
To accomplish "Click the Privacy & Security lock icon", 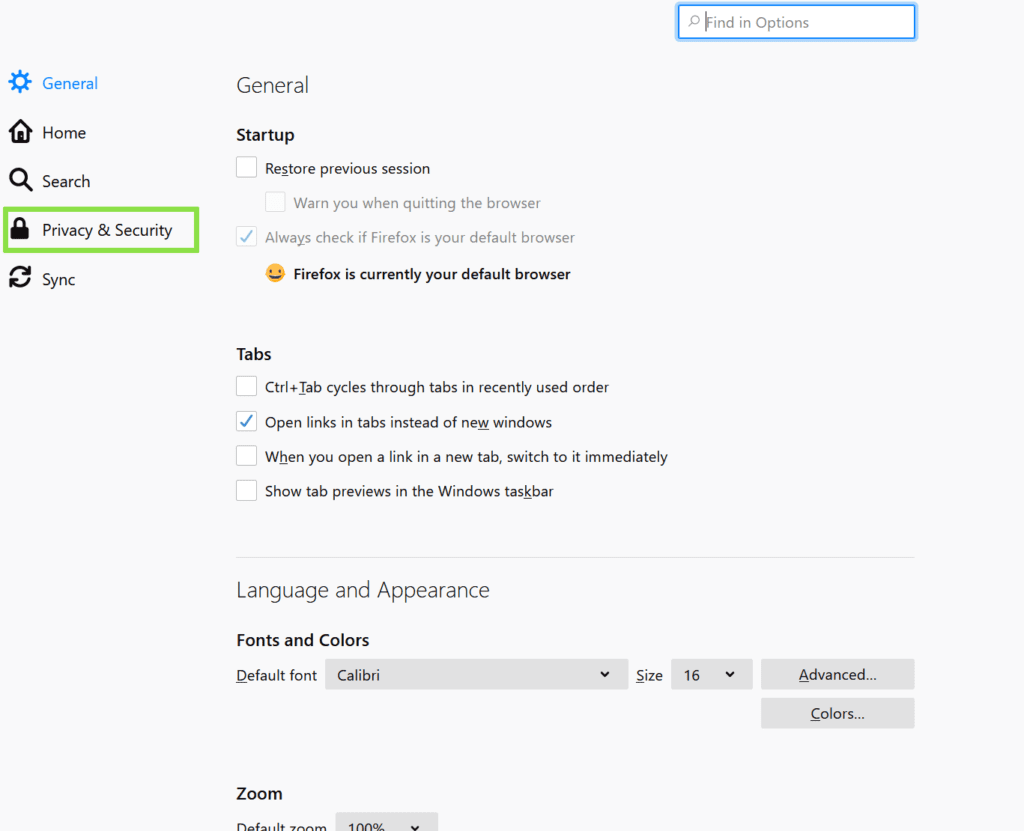I will point(19,230).
